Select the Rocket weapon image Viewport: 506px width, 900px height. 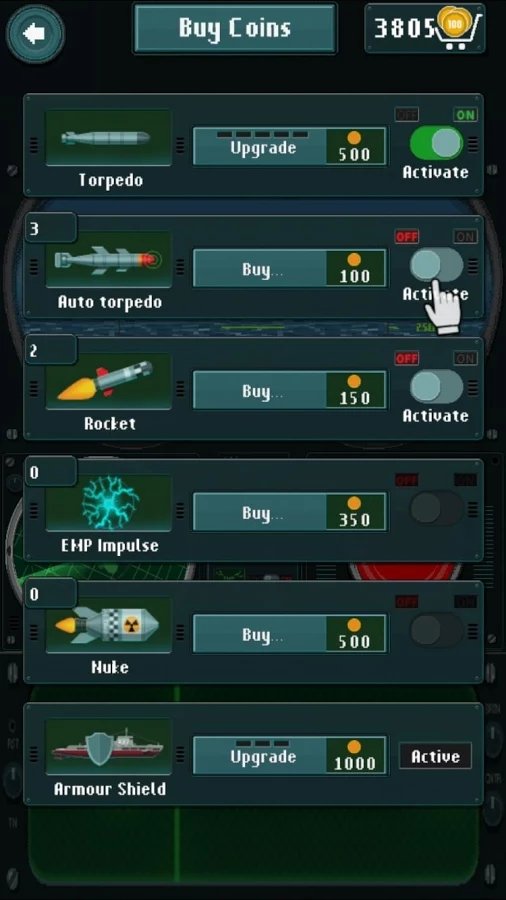(108, 382)
